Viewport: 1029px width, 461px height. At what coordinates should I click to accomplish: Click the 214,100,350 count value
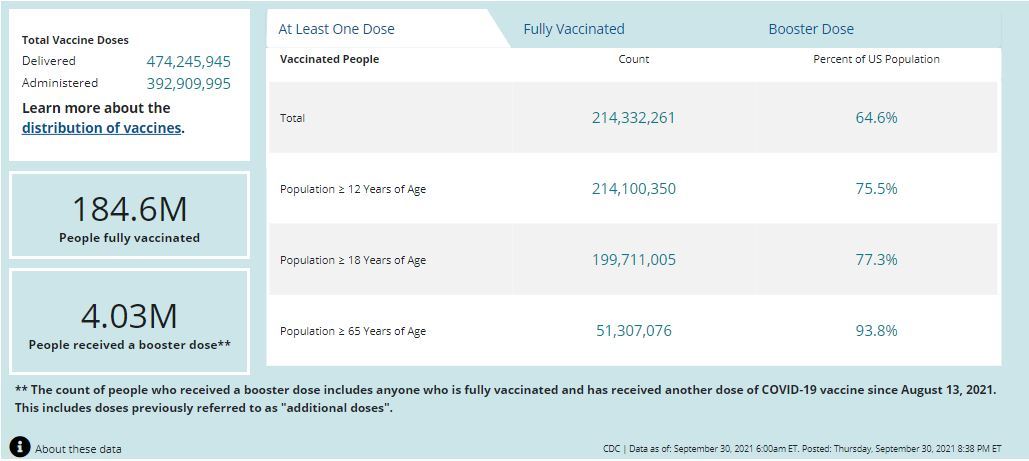633,189
